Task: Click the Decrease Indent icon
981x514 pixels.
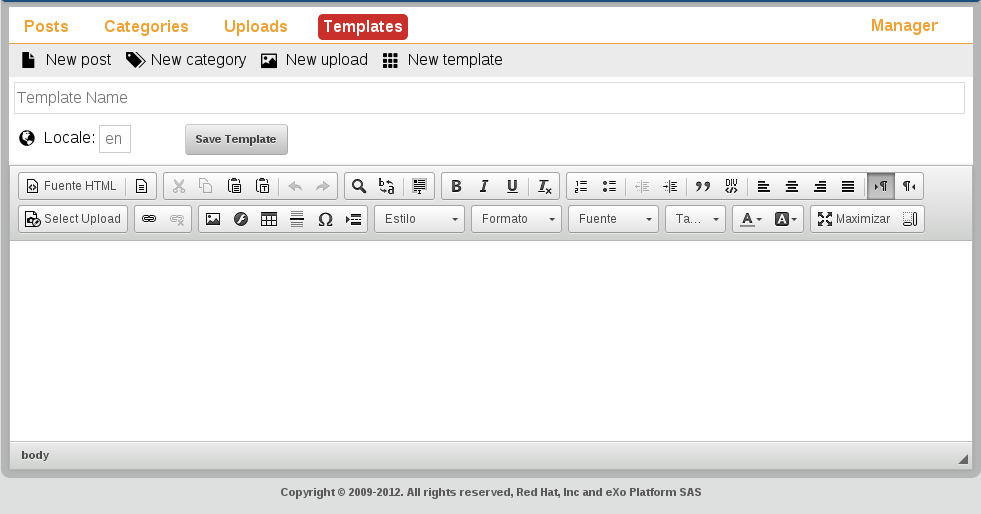Action: click(642, 186)
